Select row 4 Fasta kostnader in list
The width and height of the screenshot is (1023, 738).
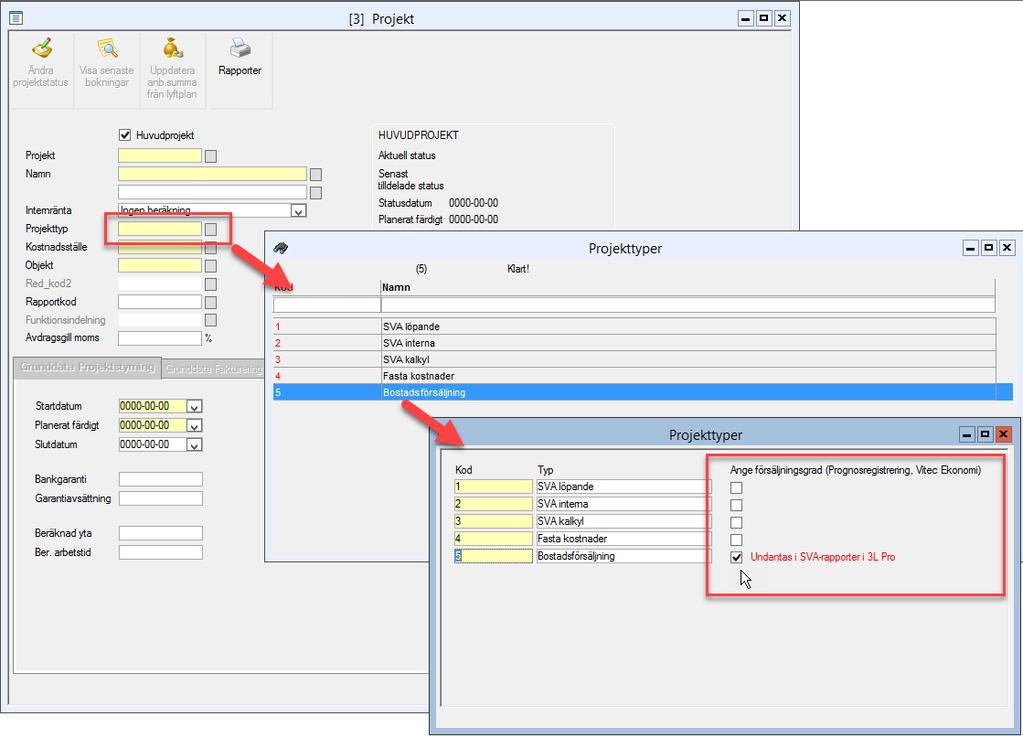tap(634, 376)
